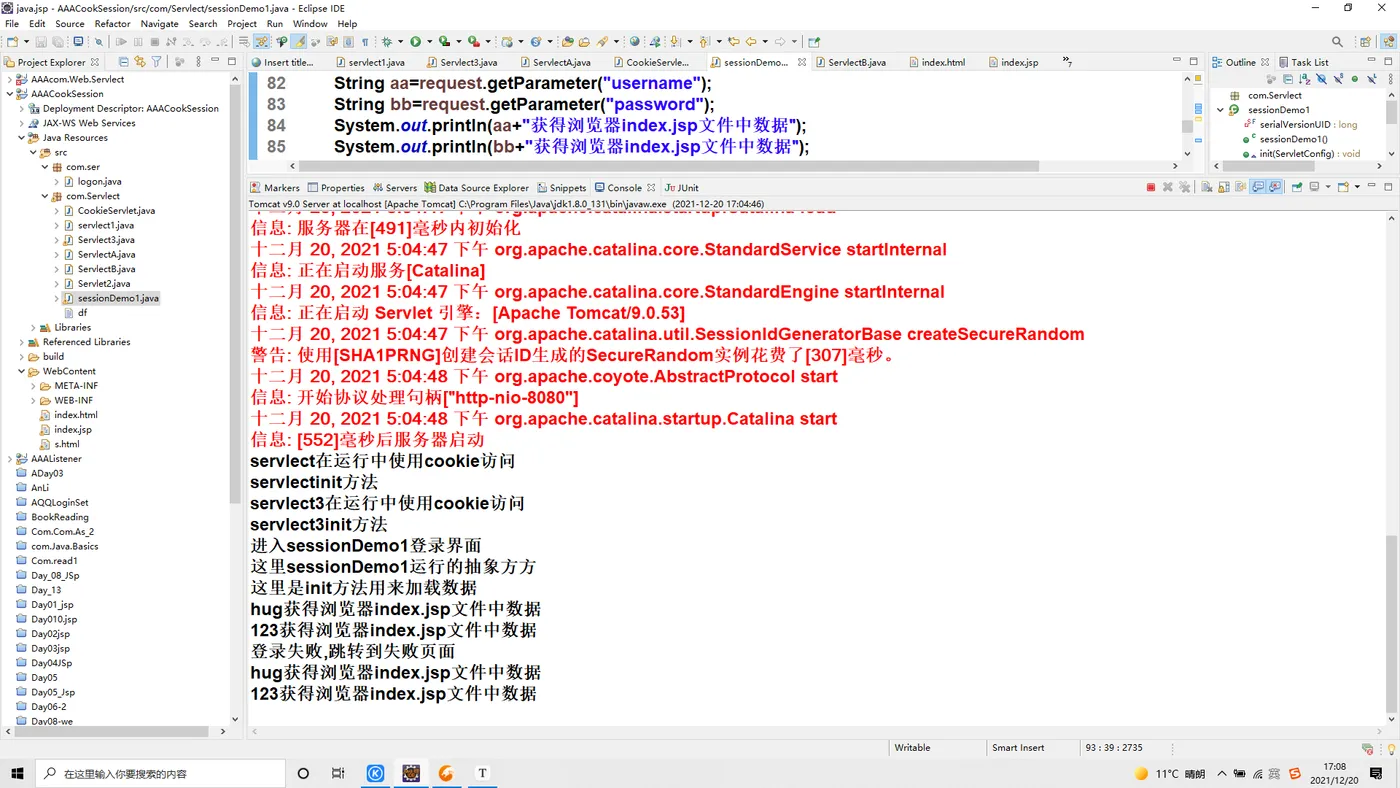Click the editor horizontal scrollbar
Viewport: 1400px width, 788px height.
coord(670,166)
